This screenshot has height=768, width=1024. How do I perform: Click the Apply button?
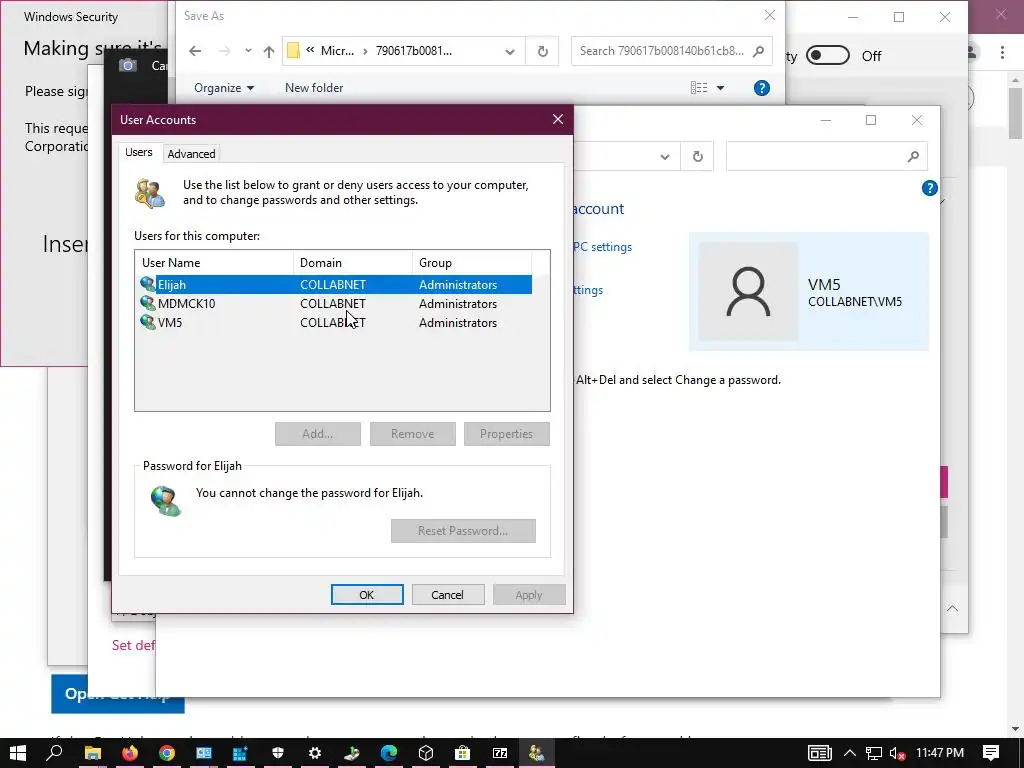(528, 595)
